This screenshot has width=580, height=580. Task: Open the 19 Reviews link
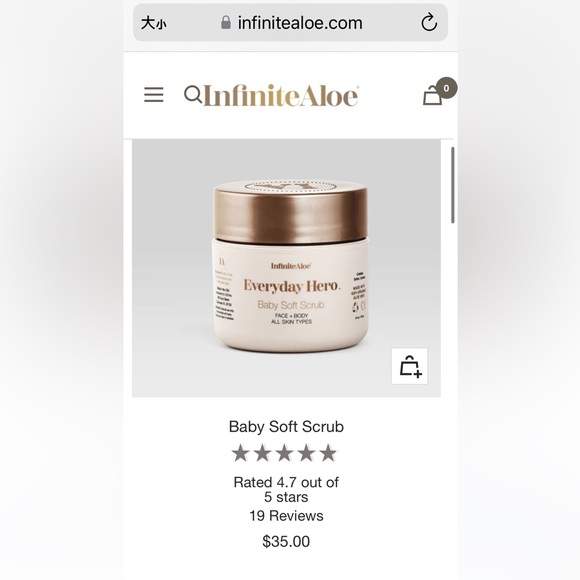tap(286, 516)
